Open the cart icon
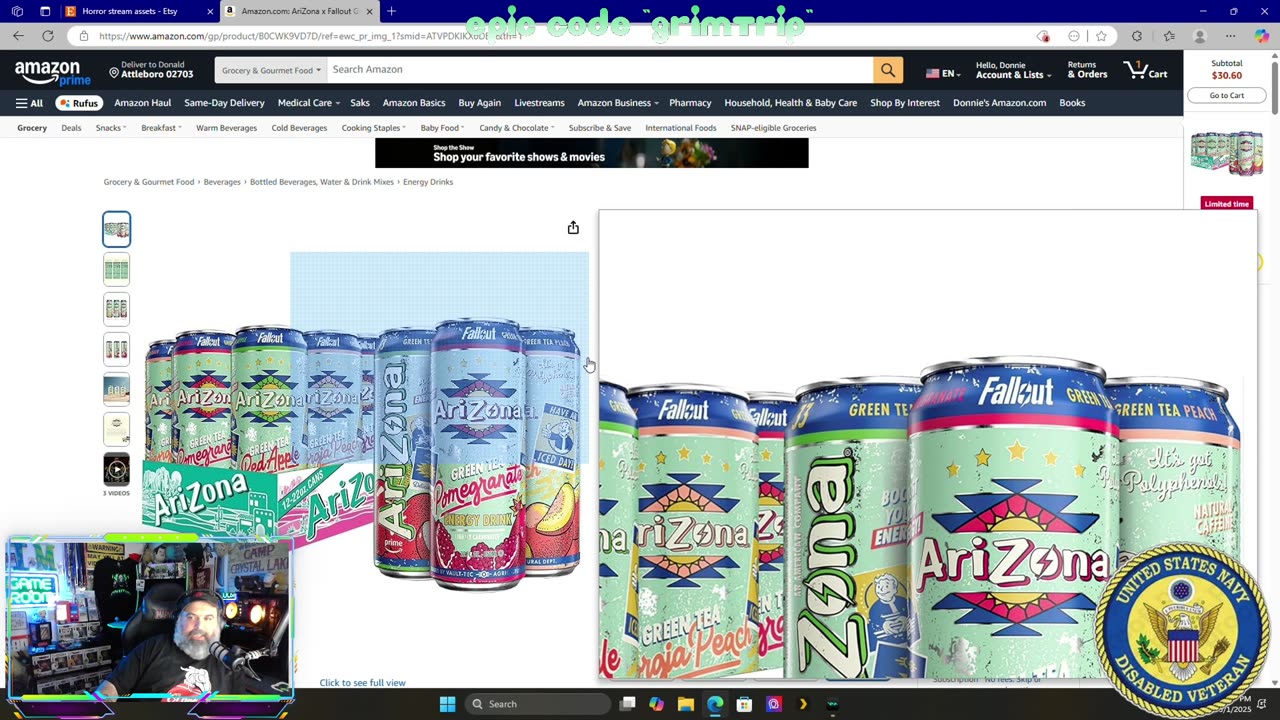Screen dimensions: 1280x720 tap(1145, 70)
